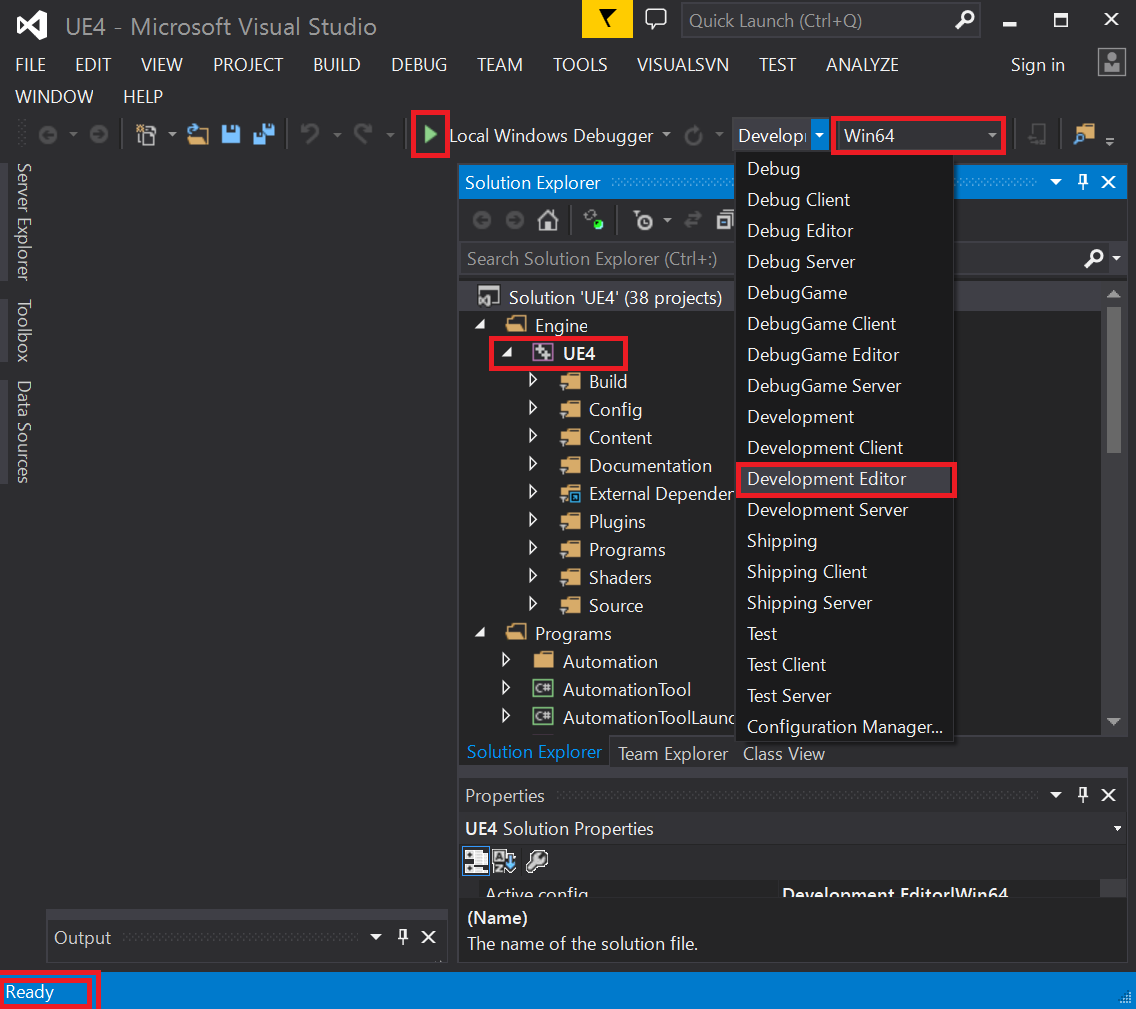Pin the Solution Explorer panel

[x=1083, y=182]
